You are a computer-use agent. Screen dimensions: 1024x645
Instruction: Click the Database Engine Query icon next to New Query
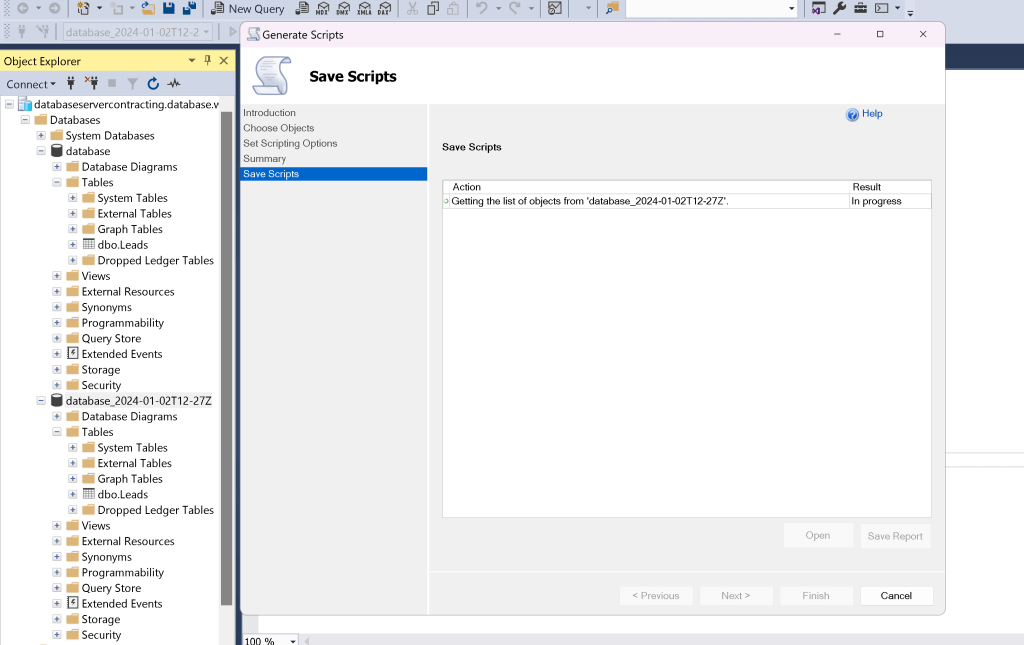coord(302,8)
